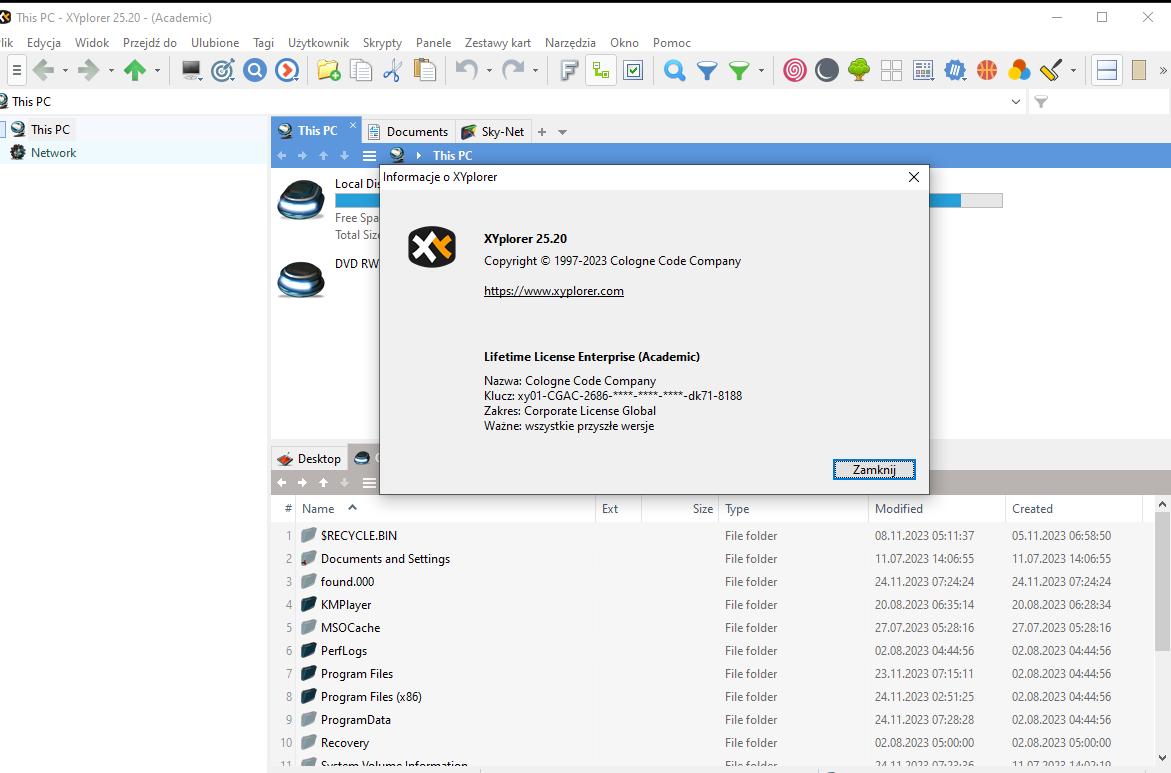Open the Undo dropdown arrow
The height and width of the screenshot is (773, 1171).
[x=489, y=71]
